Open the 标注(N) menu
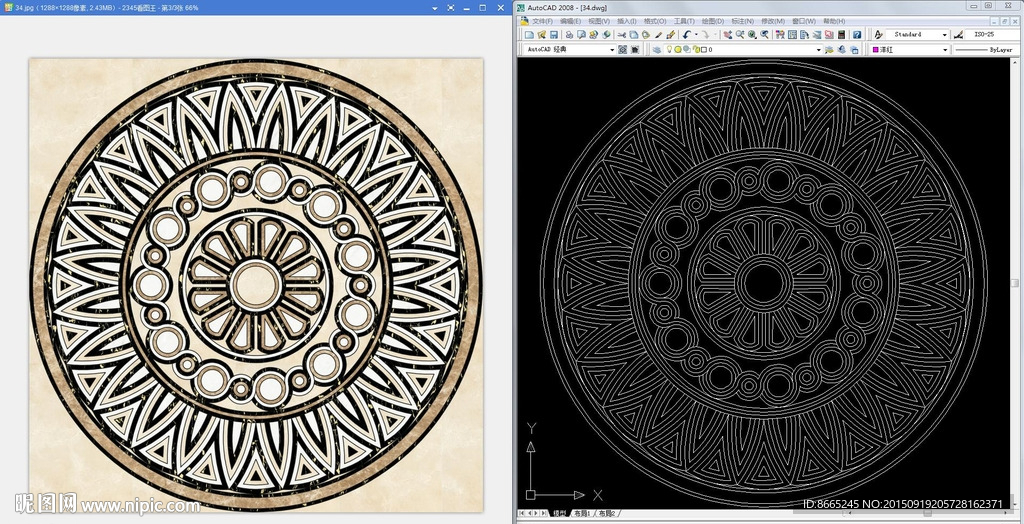This screenshot has width=1024, height=524. pyautogui.click(x=741, y=21)
